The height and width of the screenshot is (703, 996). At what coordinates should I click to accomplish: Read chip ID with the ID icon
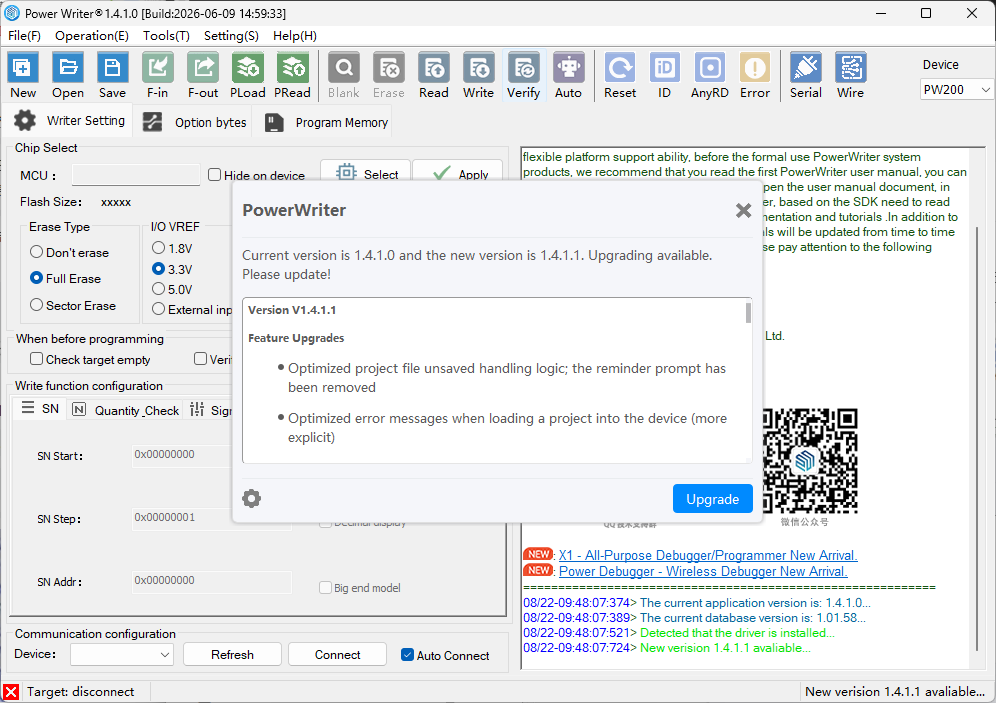point(664,75)
